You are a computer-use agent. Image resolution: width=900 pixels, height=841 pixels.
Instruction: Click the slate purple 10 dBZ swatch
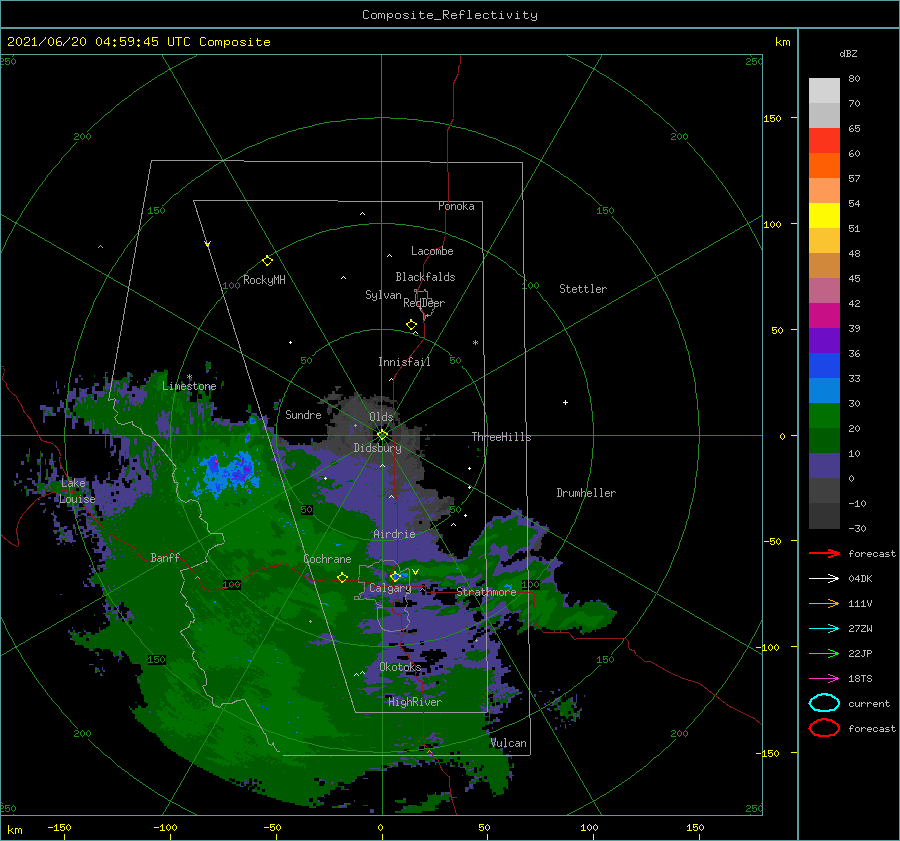click(x=824, y=466)
